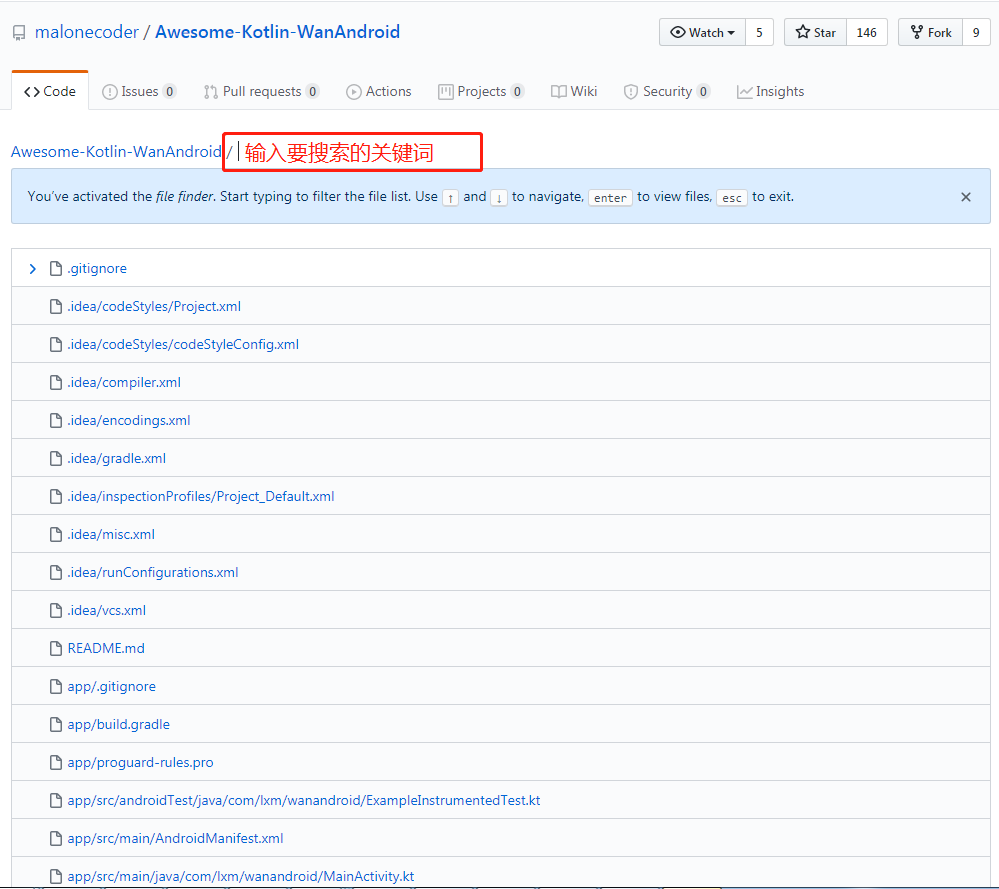Viewport: 999px width, 889px height.
Task: Click file icon beside README.md
Action: pos(56,648)
